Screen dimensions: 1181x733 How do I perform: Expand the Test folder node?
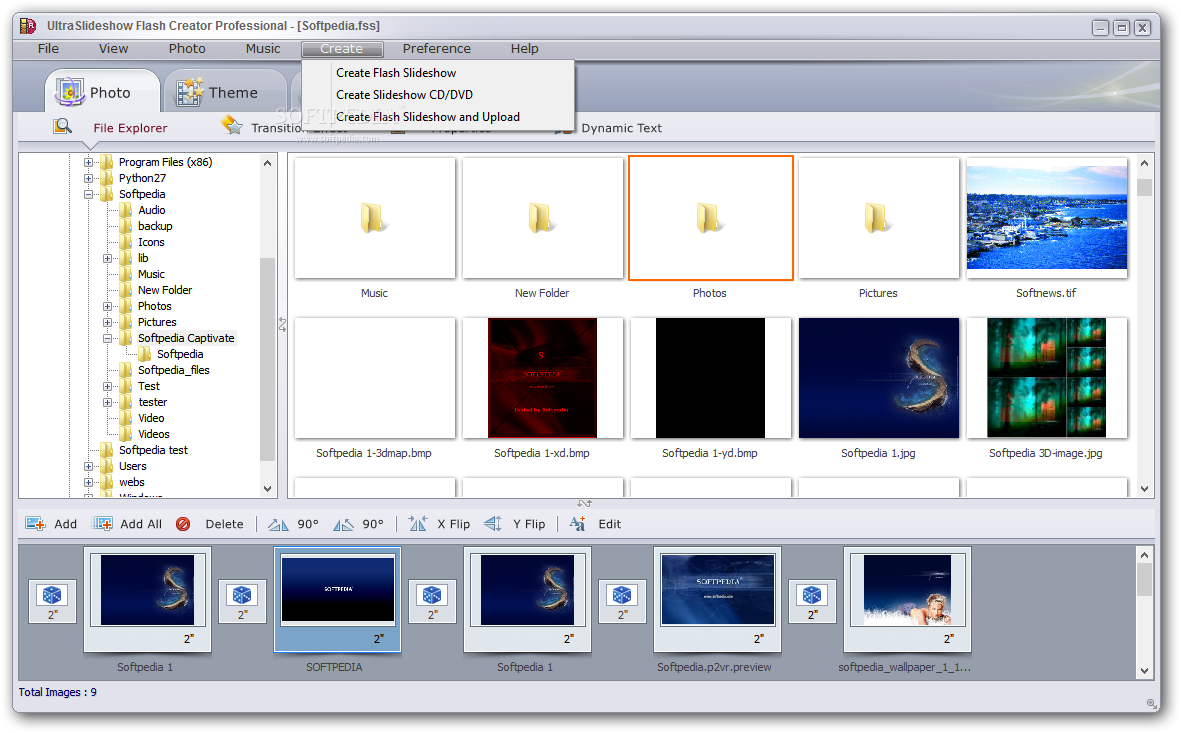tap(108, 386)
